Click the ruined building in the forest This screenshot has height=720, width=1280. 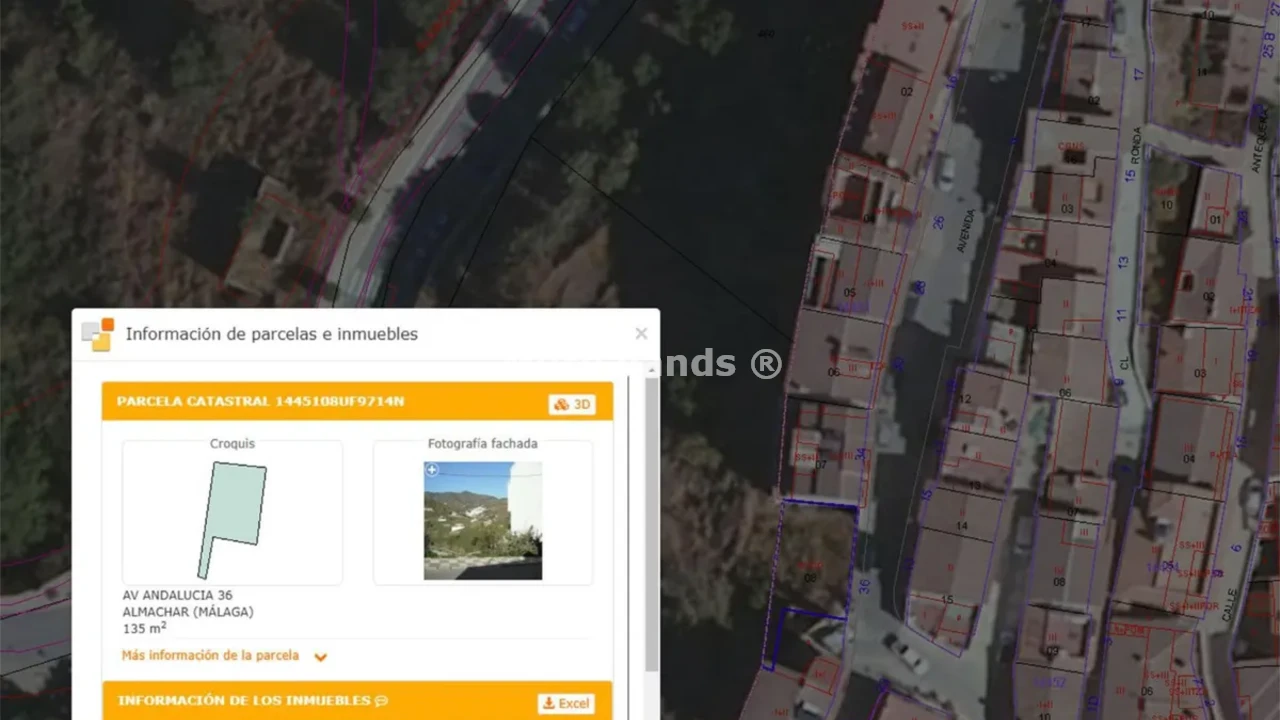click(x=268, y=238)
